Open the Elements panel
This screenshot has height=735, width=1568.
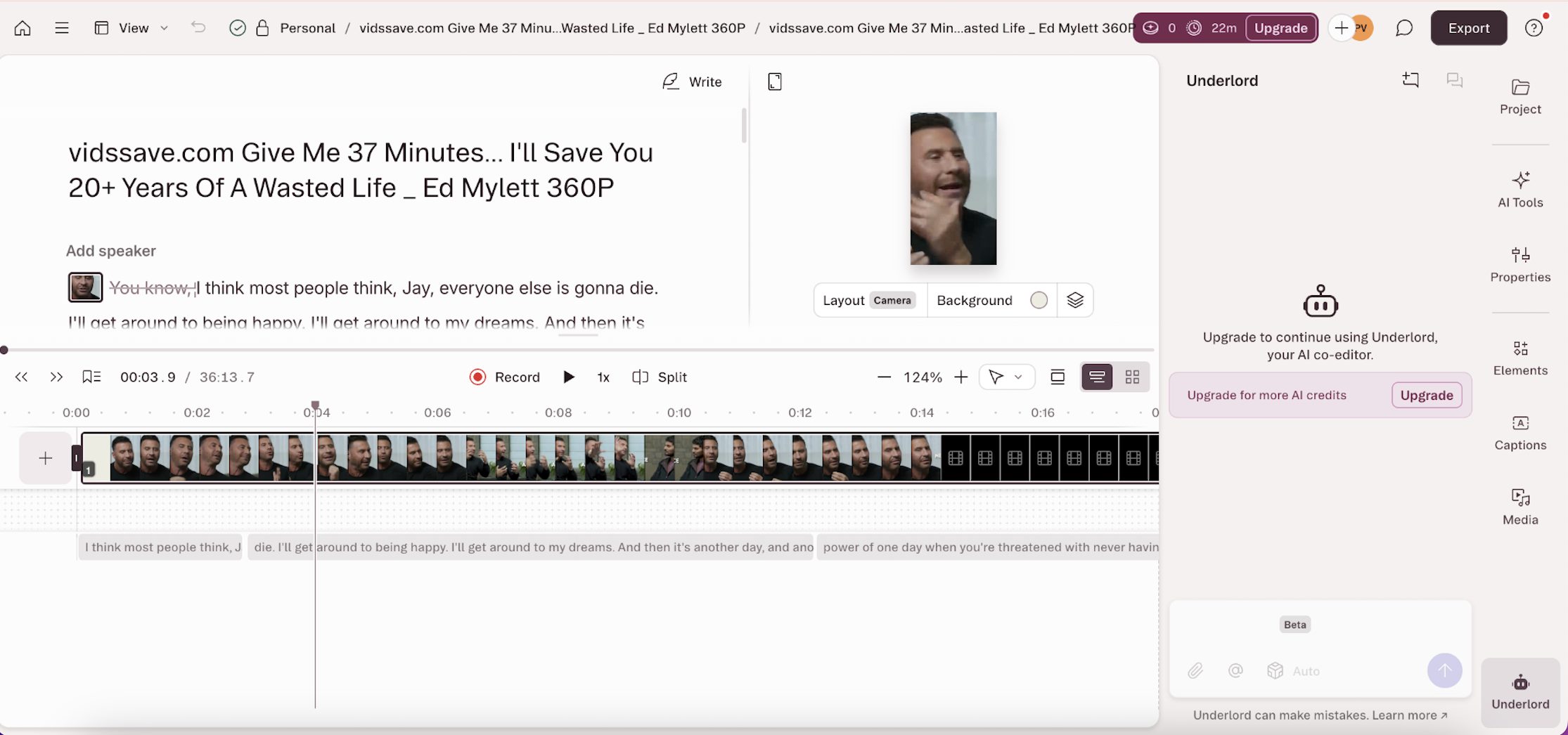1520,358
